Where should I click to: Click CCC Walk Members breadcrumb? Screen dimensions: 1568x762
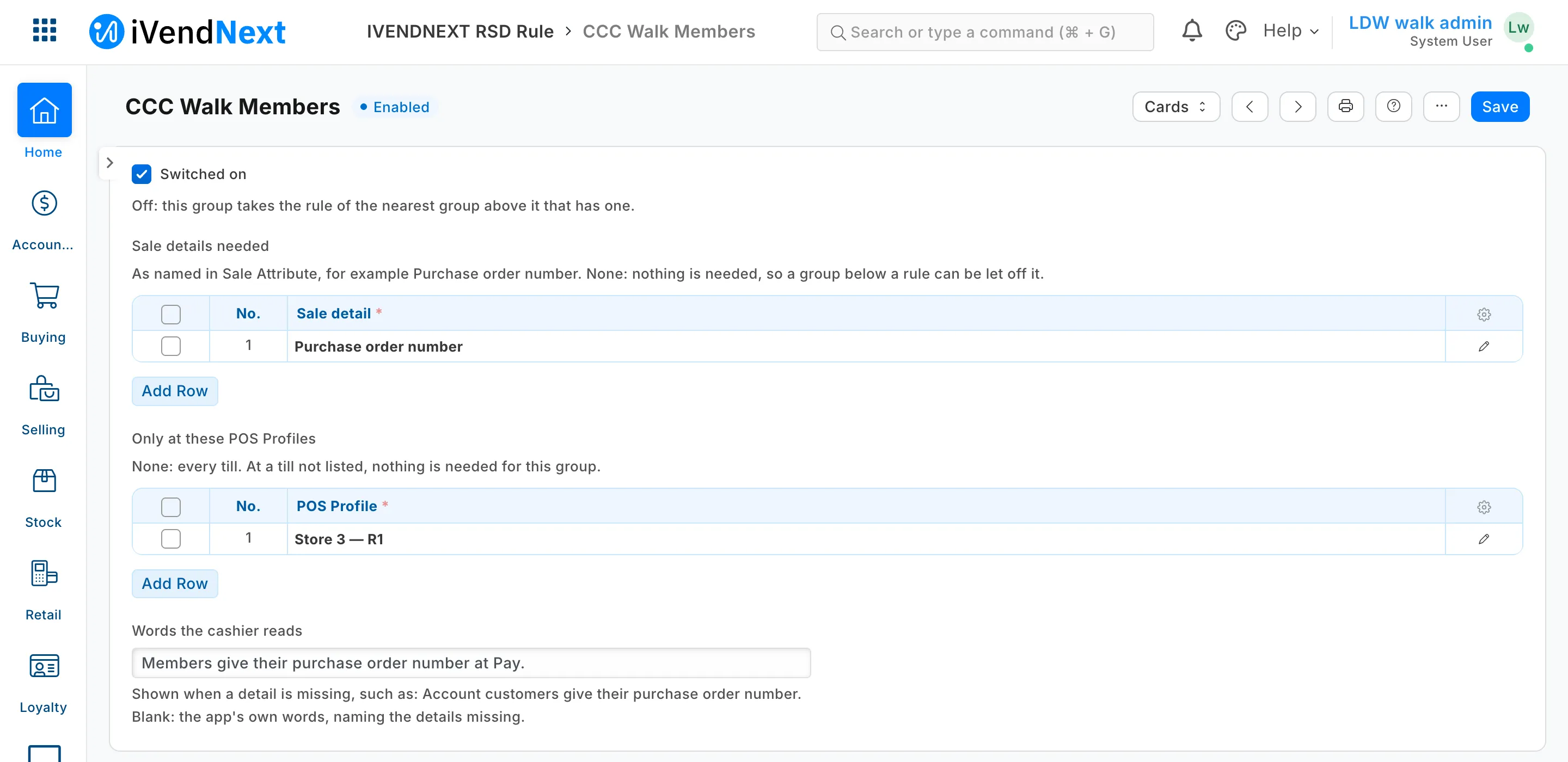(x=669, y=31)
